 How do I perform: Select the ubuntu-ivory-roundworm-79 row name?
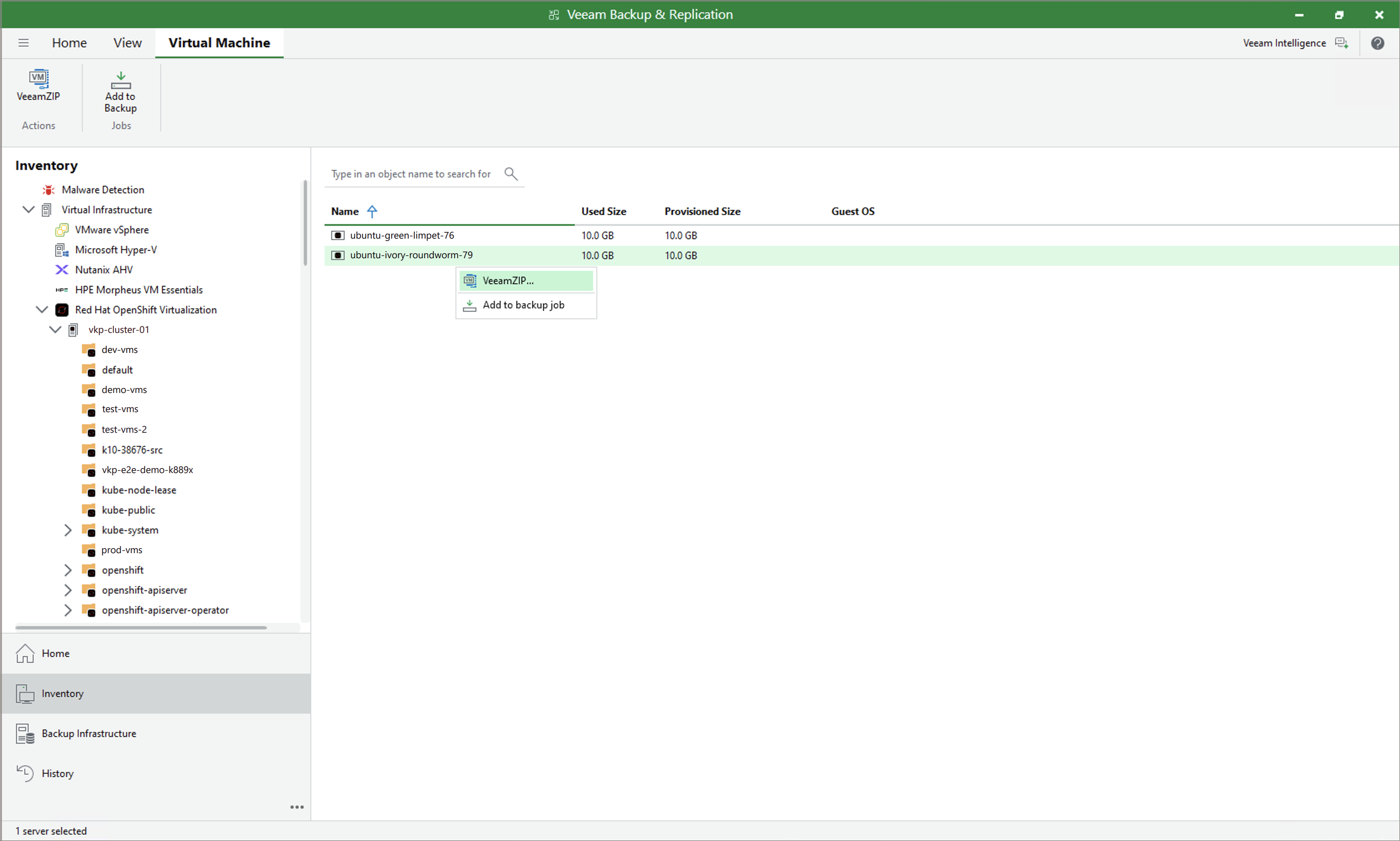pyautogui.click(x=411, y=255)
